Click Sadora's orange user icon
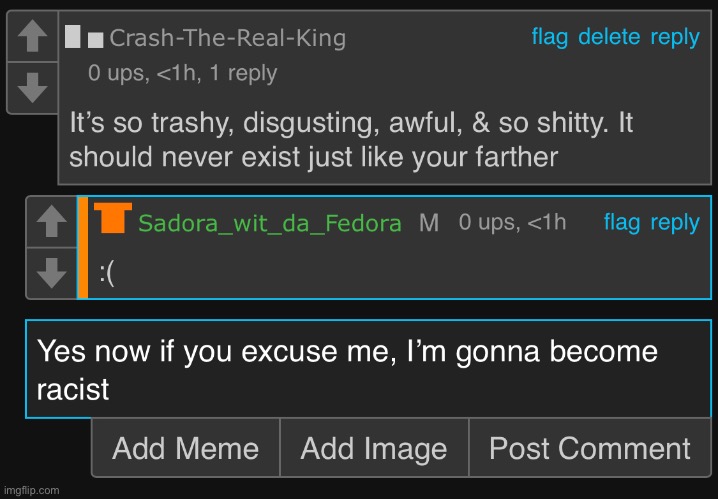 point(113,219)
